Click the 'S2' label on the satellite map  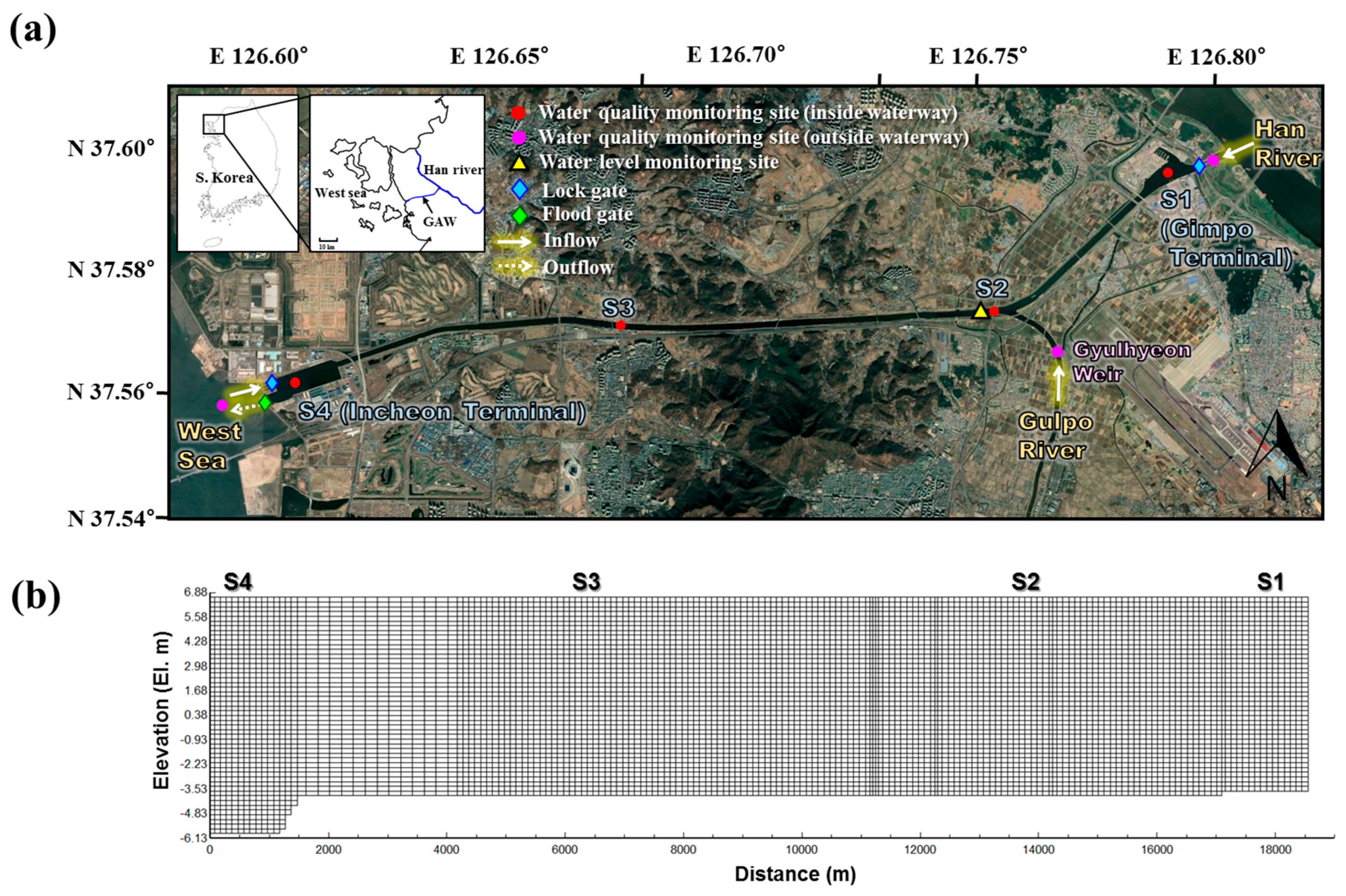coord(992,289)
